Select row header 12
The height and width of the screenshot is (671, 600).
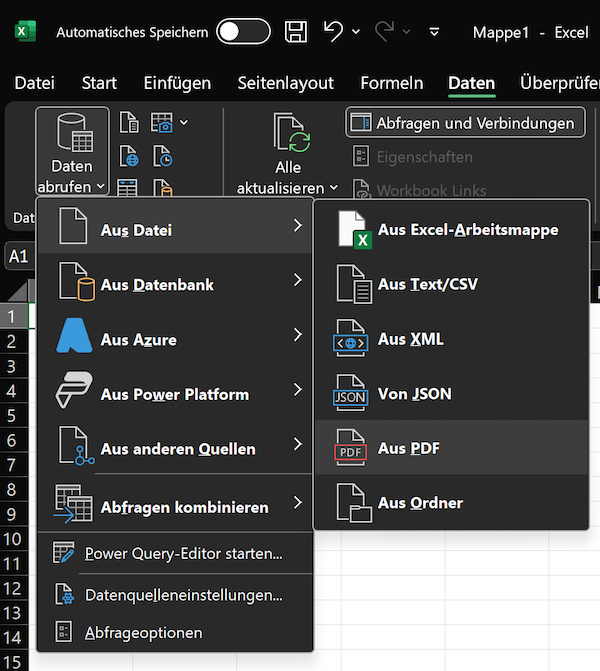click(14, 588)
